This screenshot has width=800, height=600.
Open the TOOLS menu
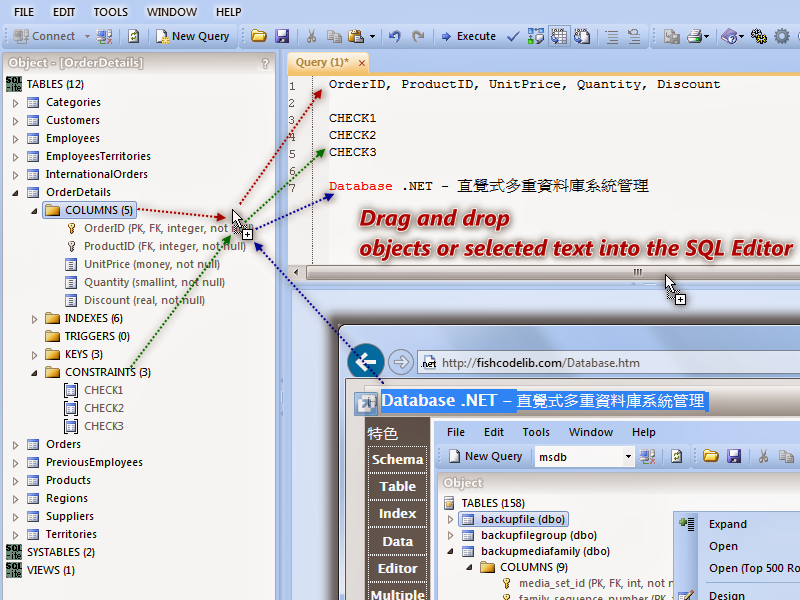[x=110, y=12]
